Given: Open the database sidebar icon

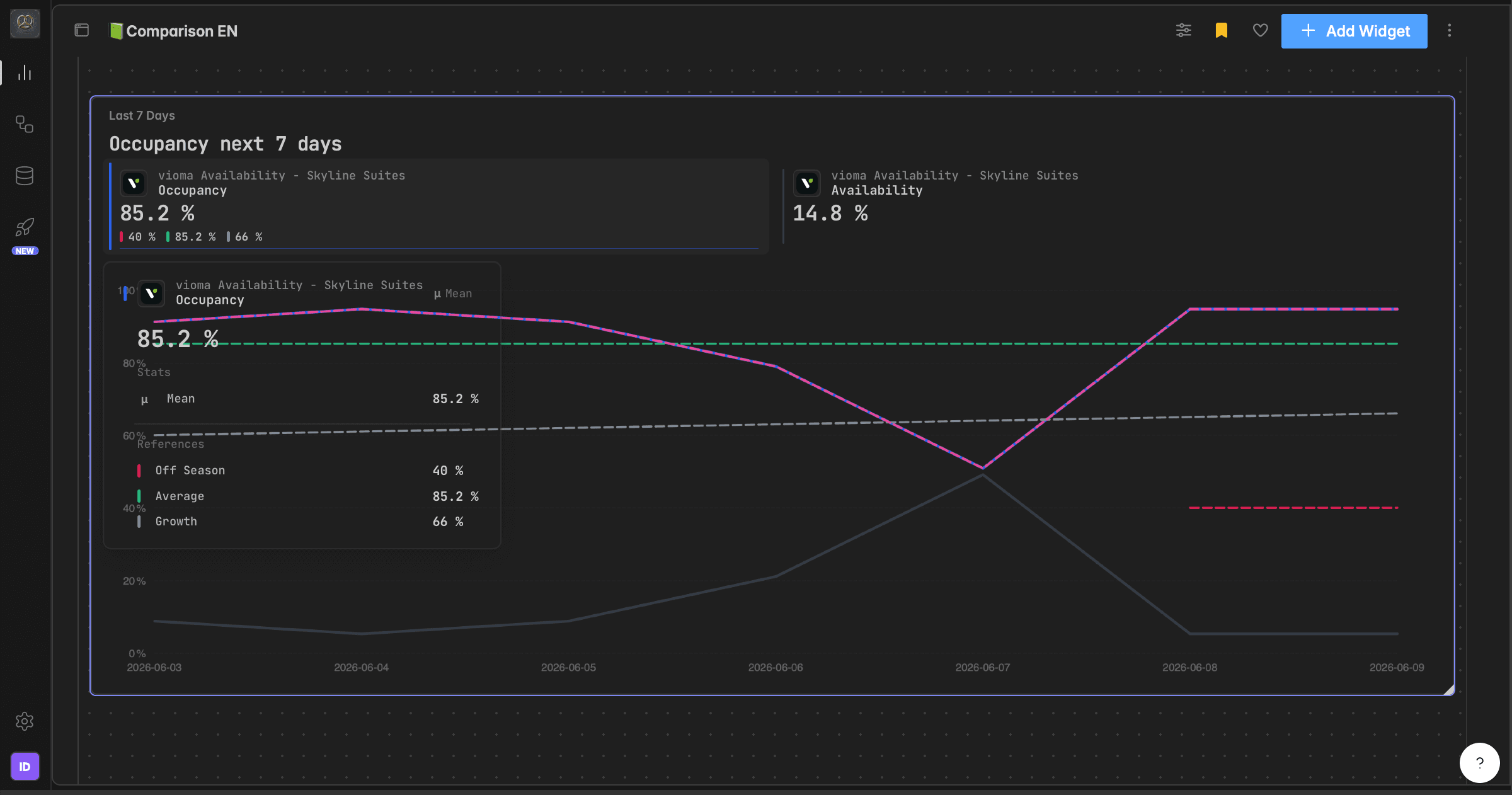Looking at the screenshot, I should pos(25,176).
